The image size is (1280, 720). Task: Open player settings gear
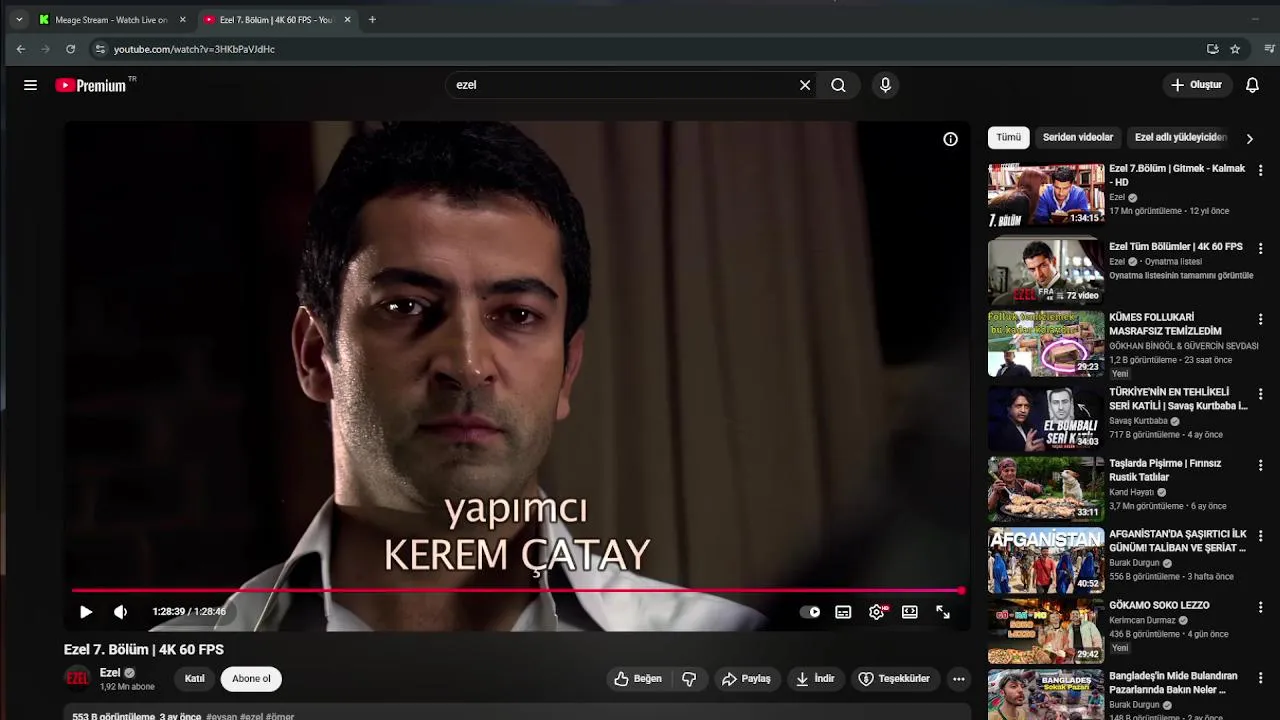(x=877, y=612)
